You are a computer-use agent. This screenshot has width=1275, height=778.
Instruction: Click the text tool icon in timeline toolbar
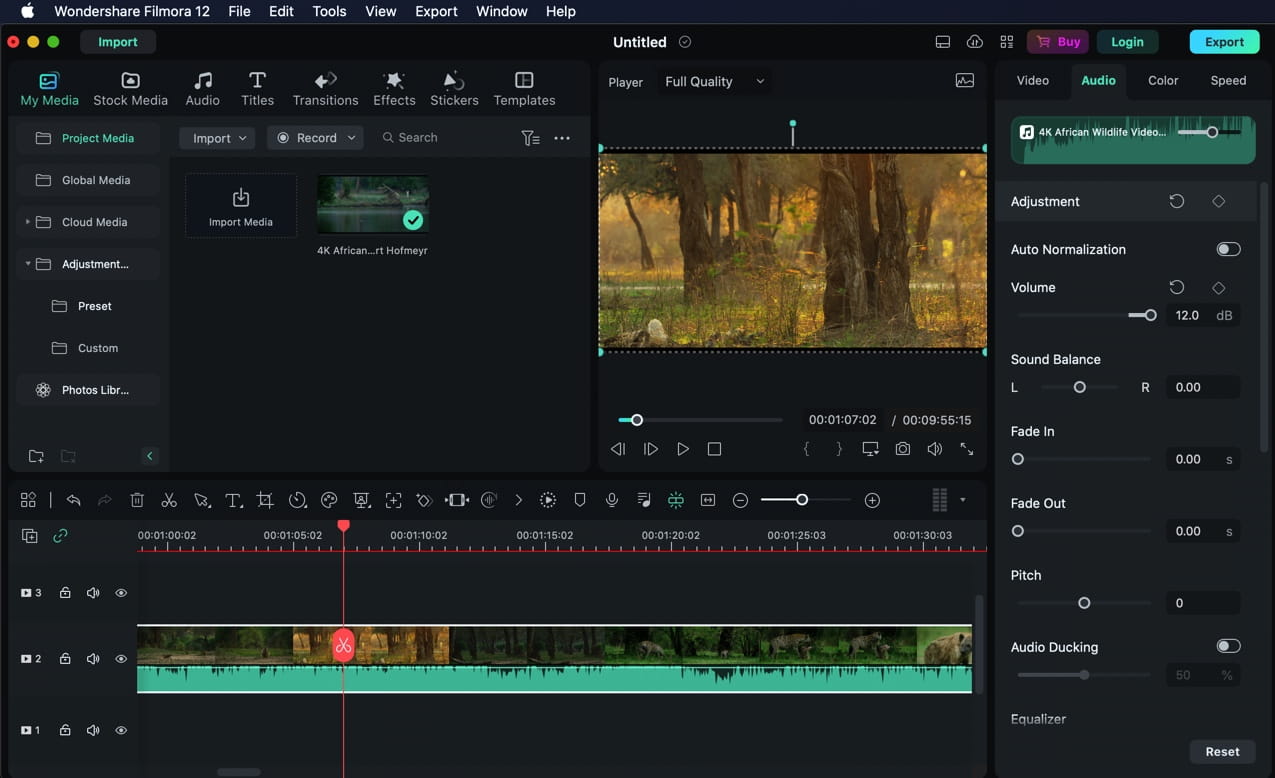point(233,500)
